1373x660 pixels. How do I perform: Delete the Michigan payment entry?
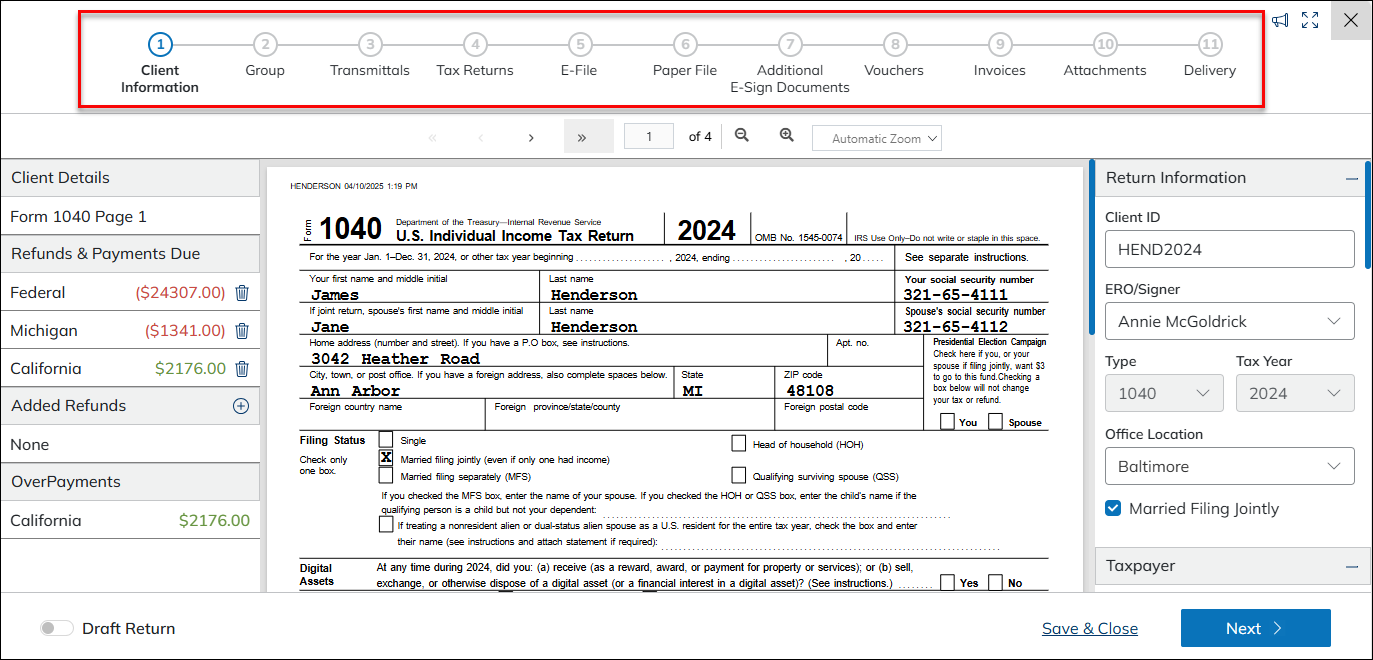[241, 331]
